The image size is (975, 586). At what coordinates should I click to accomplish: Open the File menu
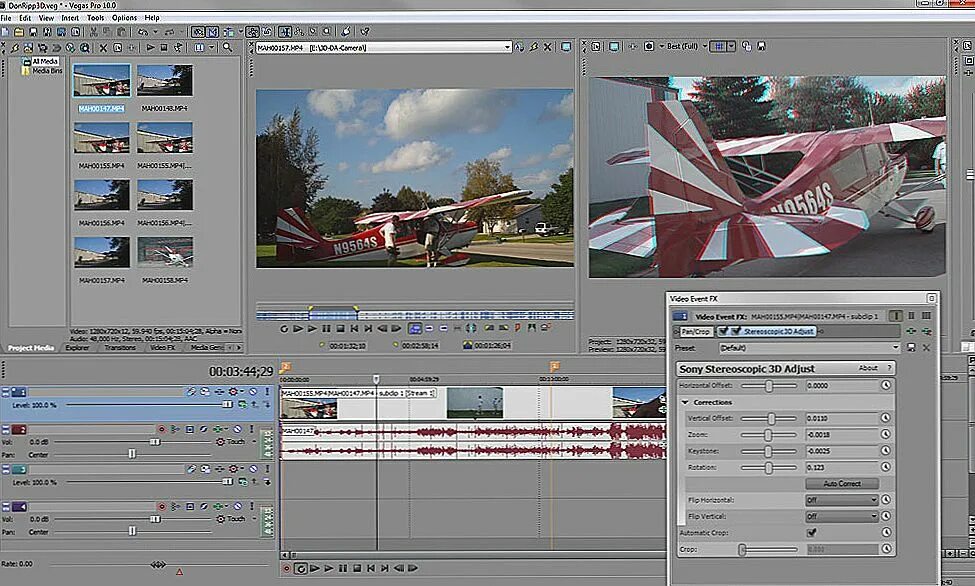[x=6, y=17]
